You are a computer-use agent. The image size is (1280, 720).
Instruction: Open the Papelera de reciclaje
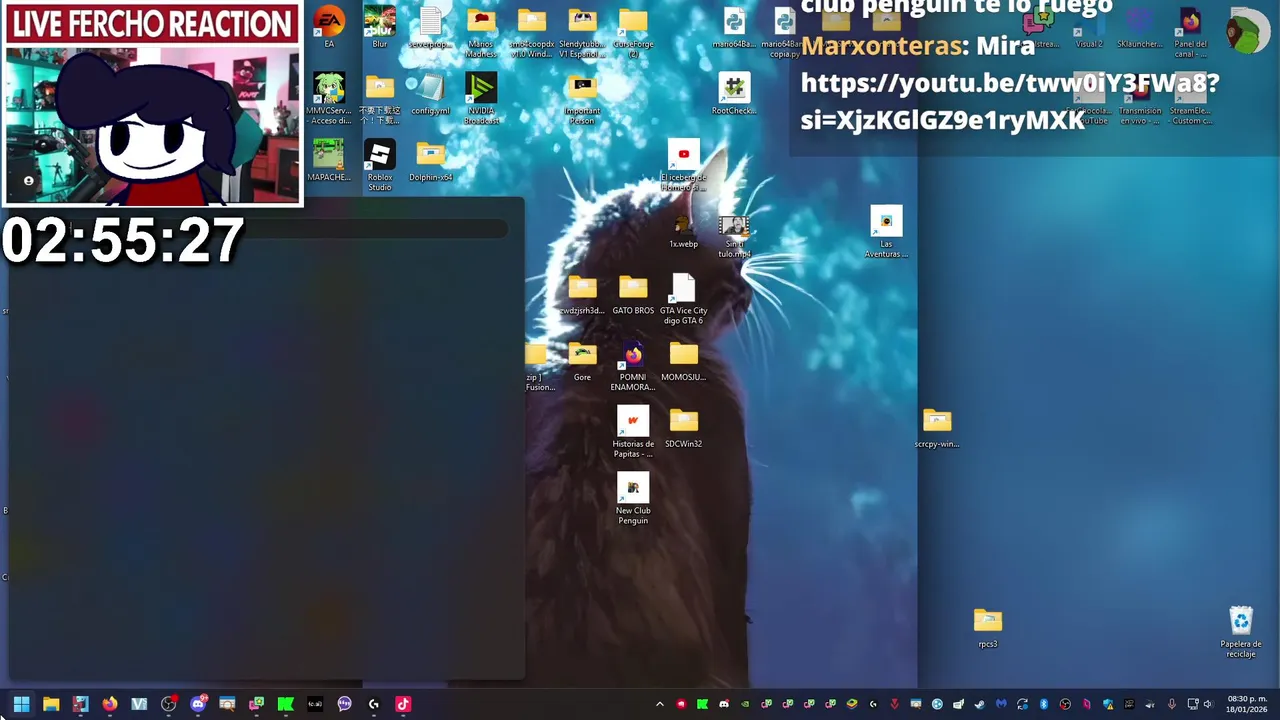pos(1241,632)
